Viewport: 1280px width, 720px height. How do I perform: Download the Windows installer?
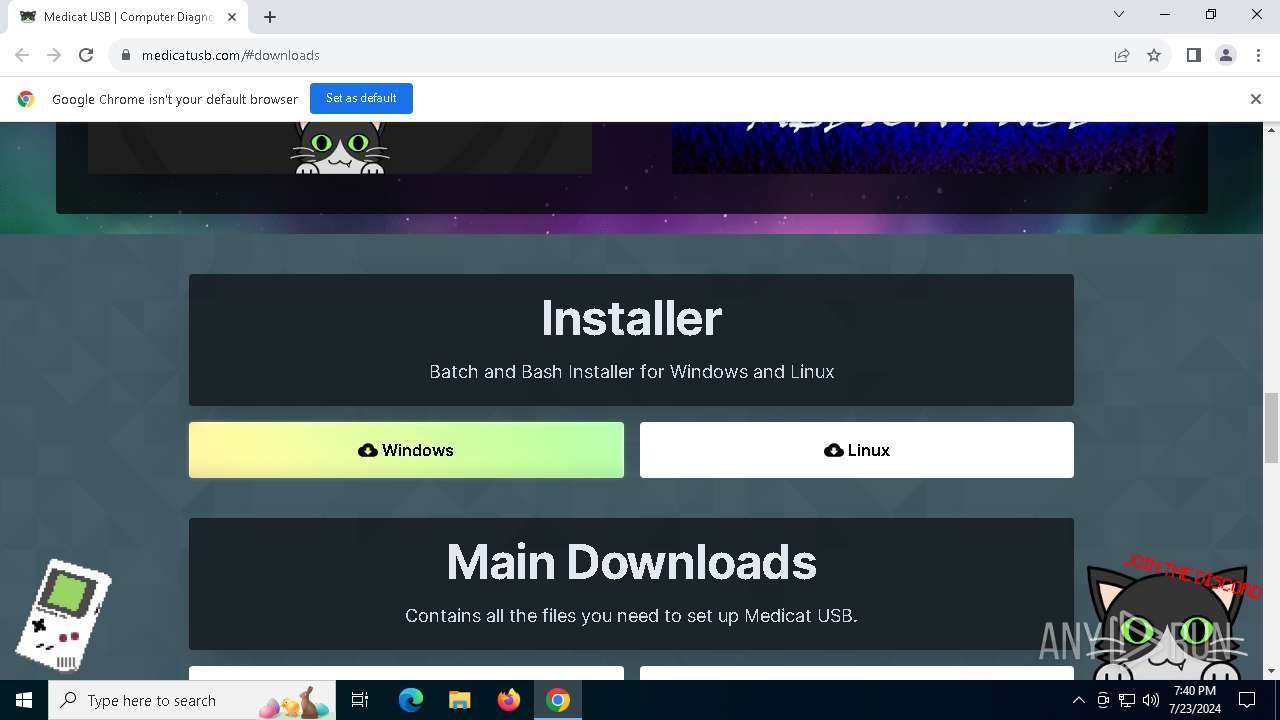pos(406,450)
